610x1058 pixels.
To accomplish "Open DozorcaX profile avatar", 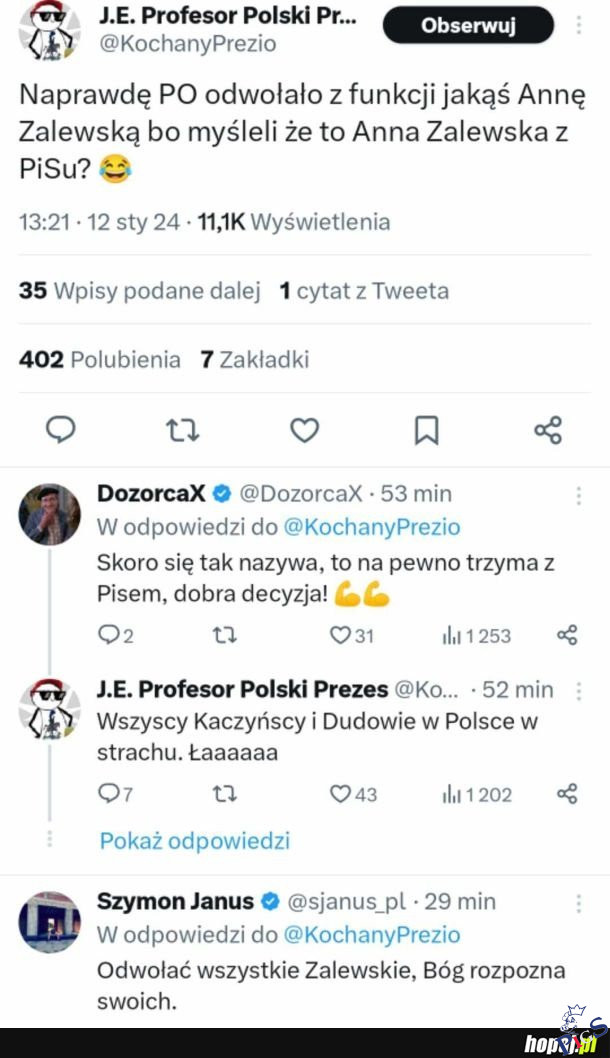I will tap(50, 515).
